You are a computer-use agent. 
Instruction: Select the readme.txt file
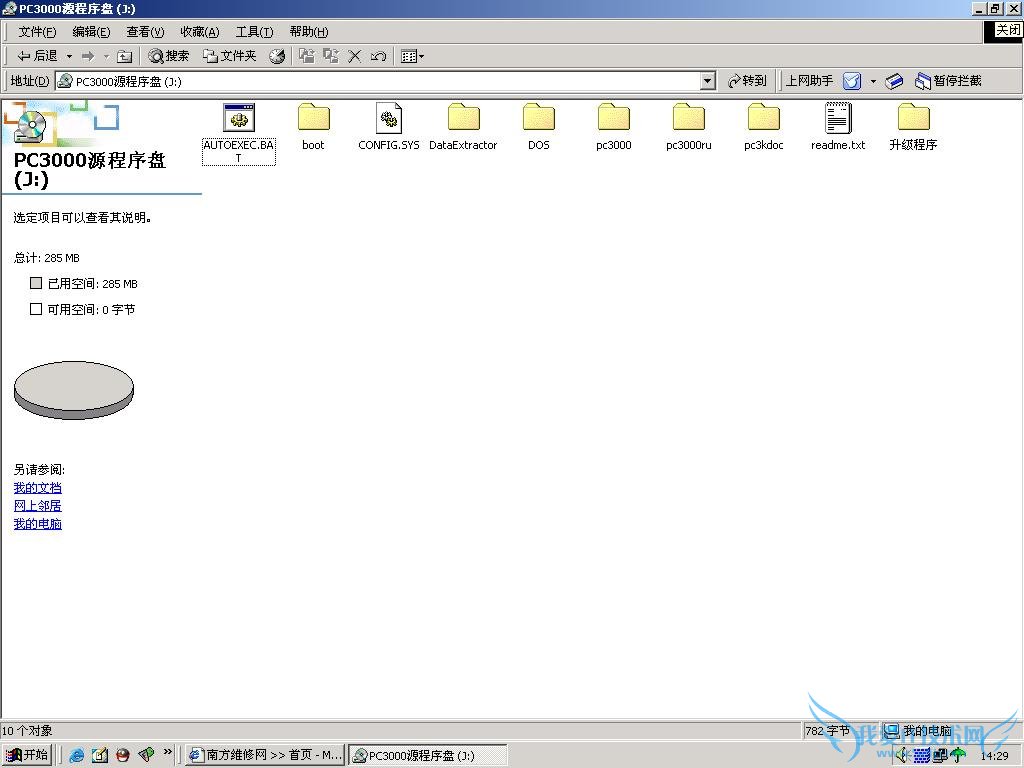[837, 119]
